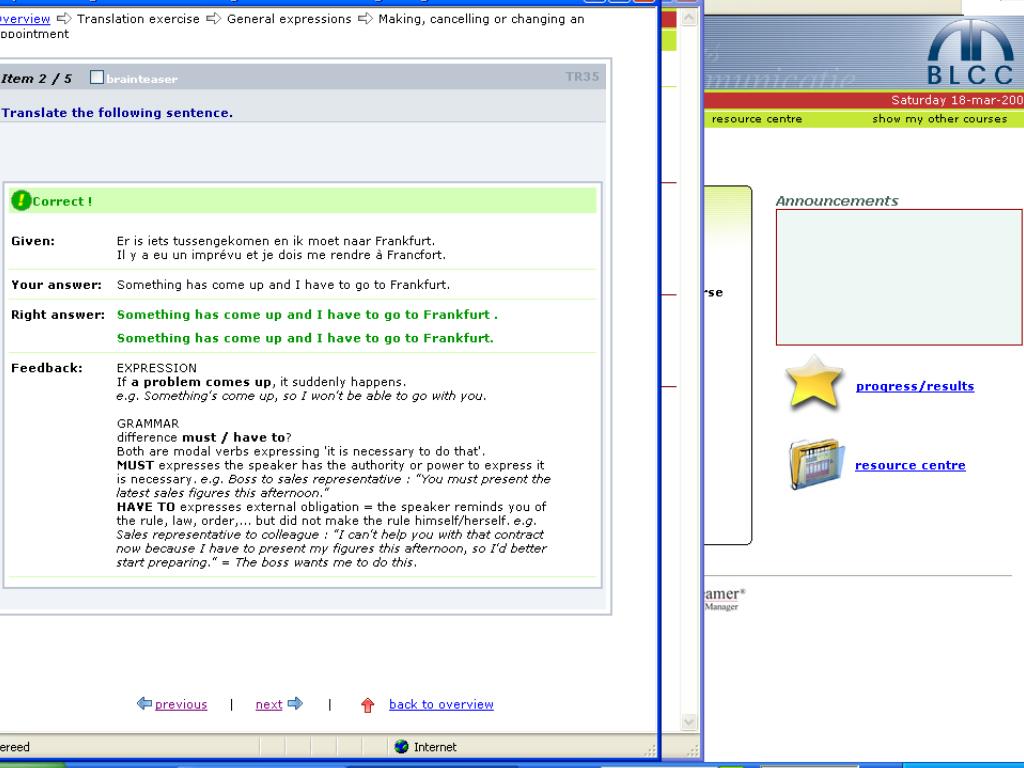
Task: Click the TR35 exercise code
Action: pos(582,76)
